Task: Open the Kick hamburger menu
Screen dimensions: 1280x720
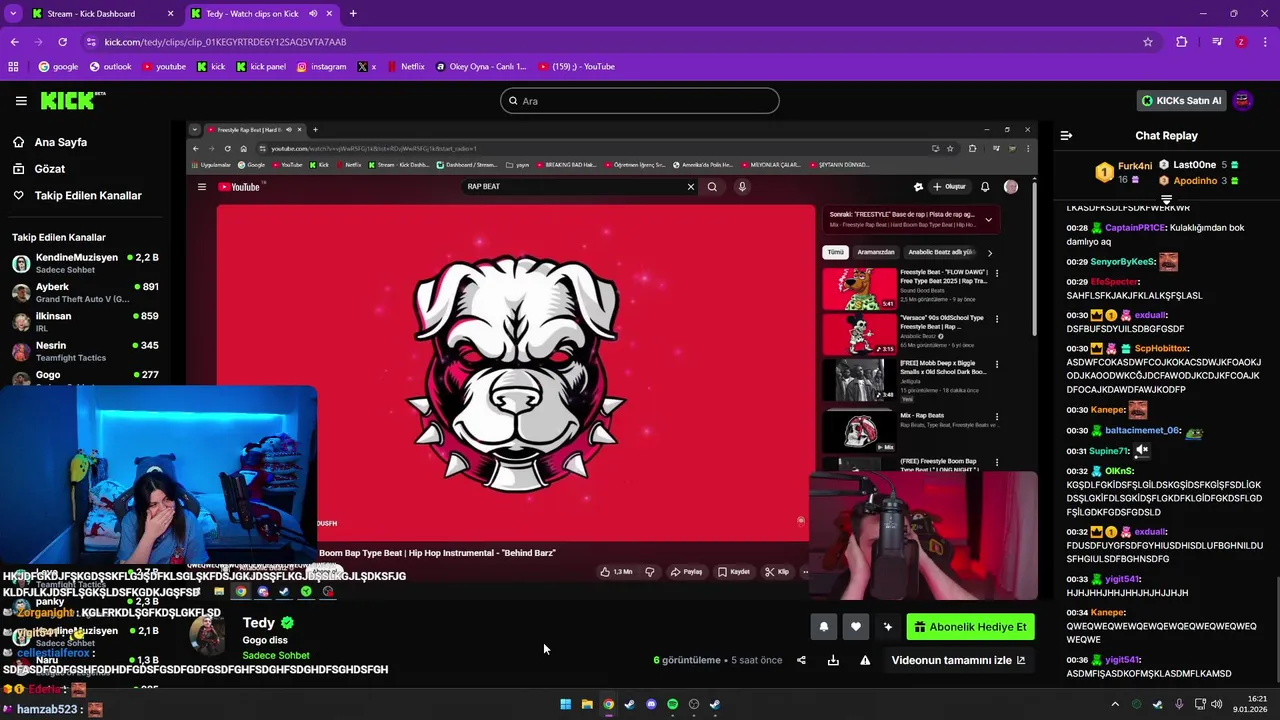Action: [21, 100]
